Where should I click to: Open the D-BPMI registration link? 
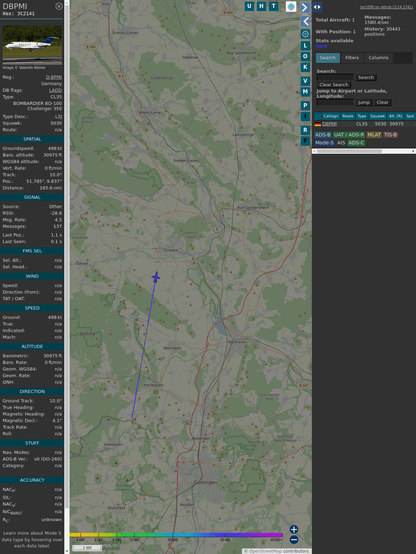point(54,77)
